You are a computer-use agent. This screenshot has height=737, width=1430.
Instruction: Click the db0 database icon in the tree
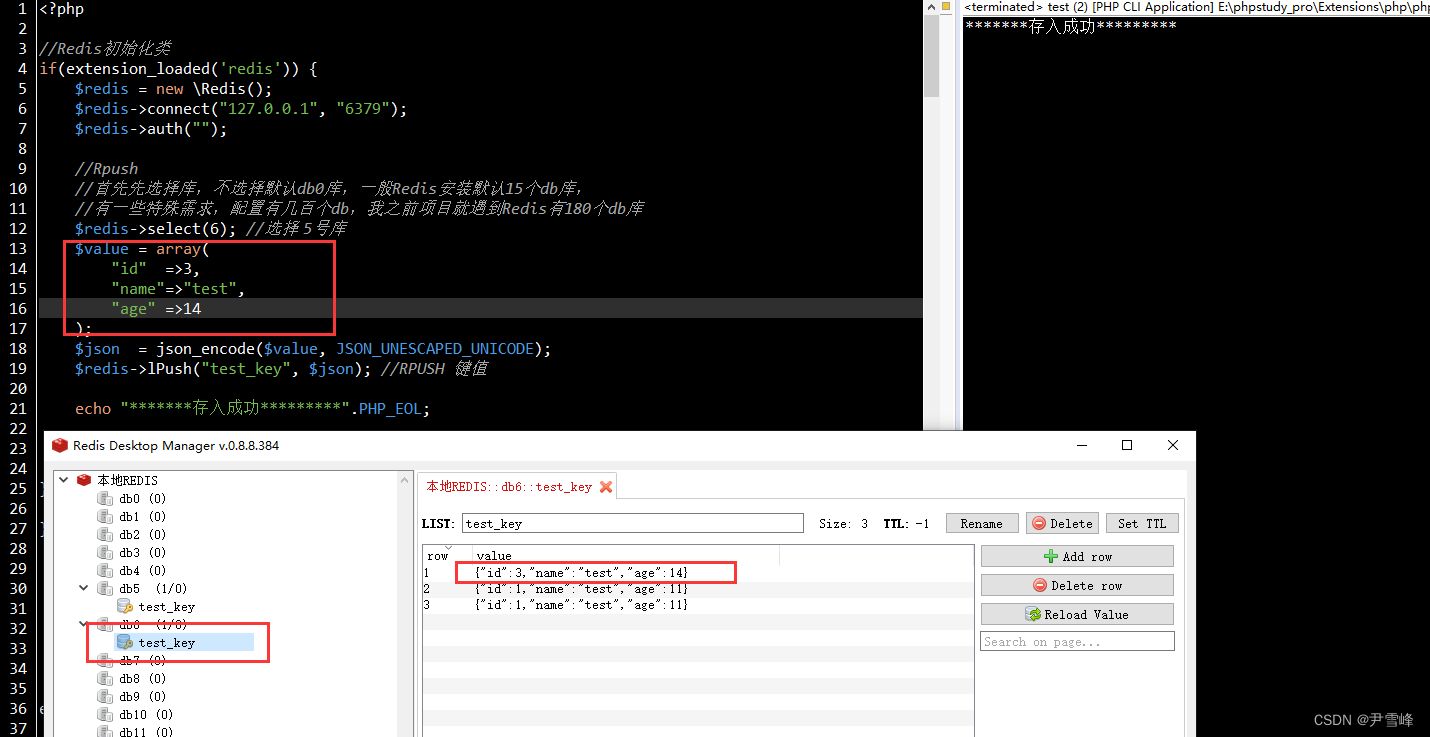coord(105,499)
